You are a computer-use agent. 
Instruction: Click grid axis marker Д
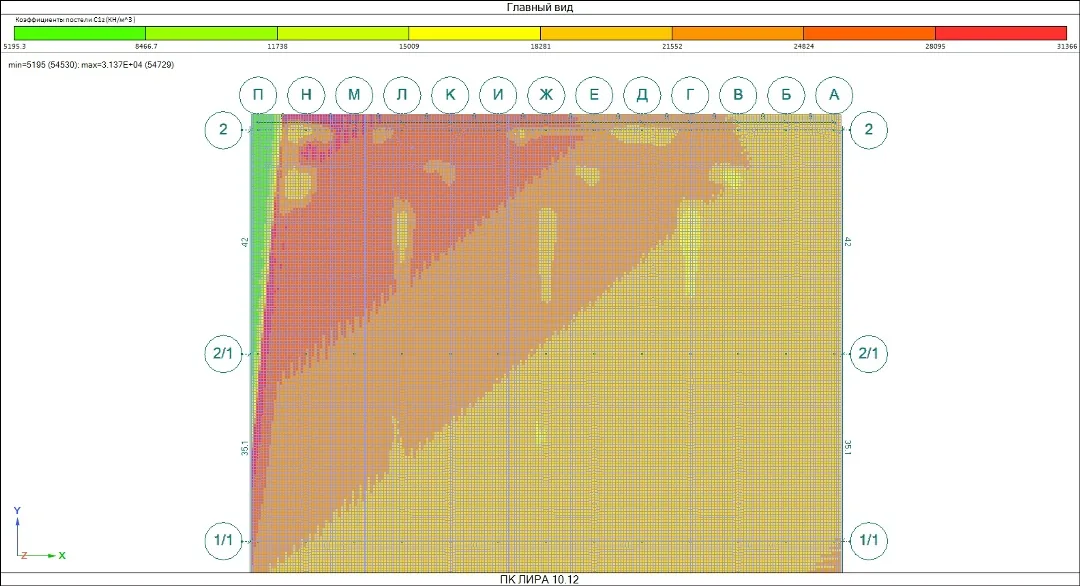[642, 95]
